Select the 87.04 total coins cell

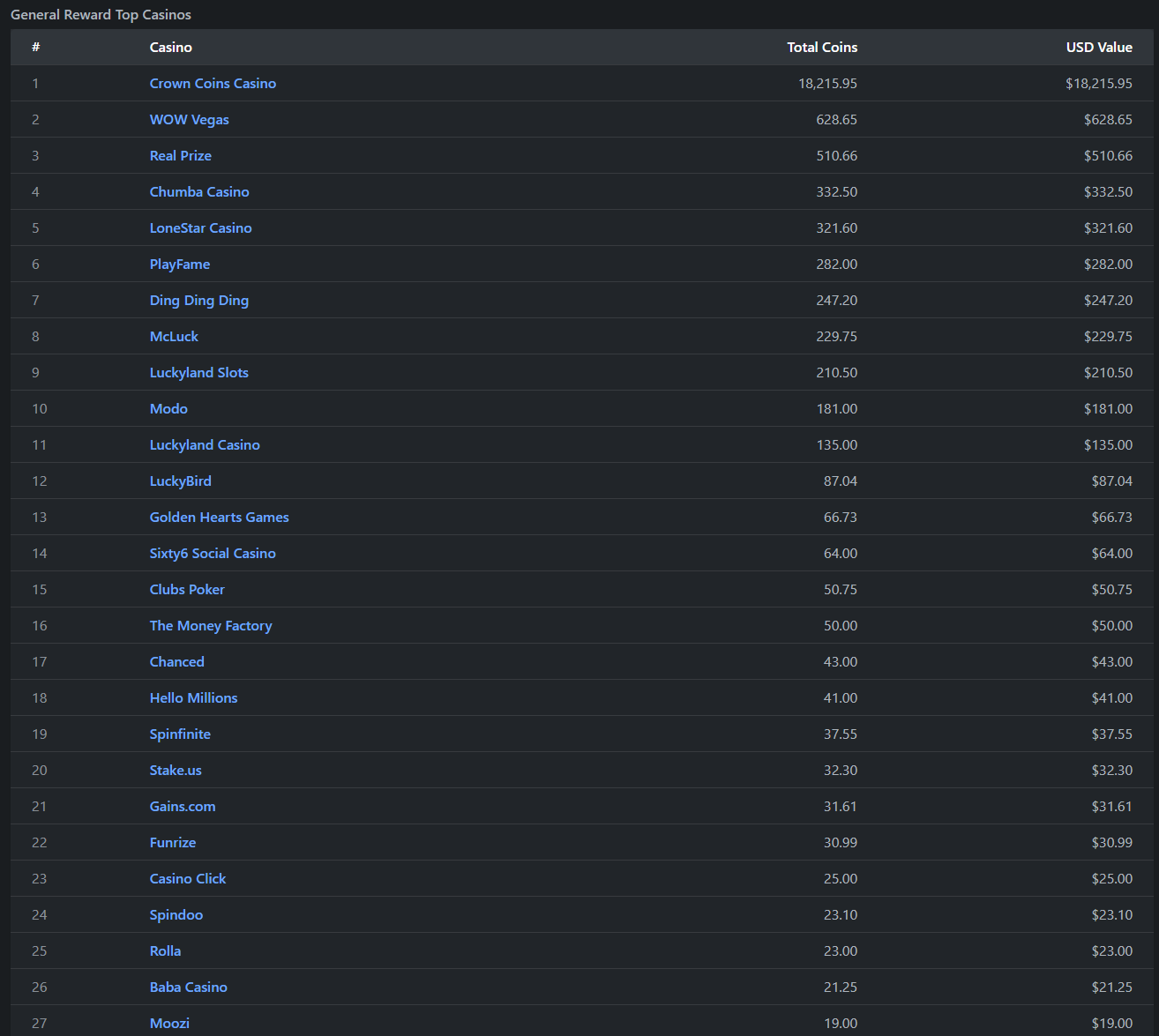coord(840,481)
